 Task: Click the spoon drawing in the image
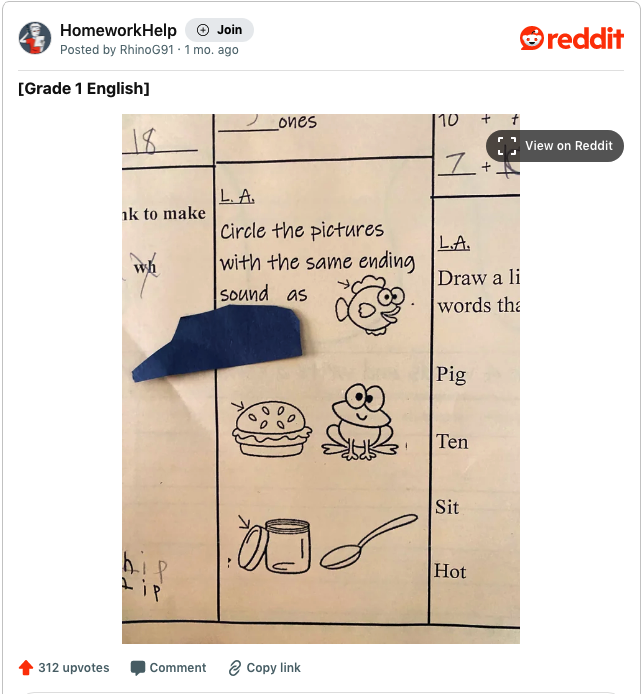(x=369, y=542)
